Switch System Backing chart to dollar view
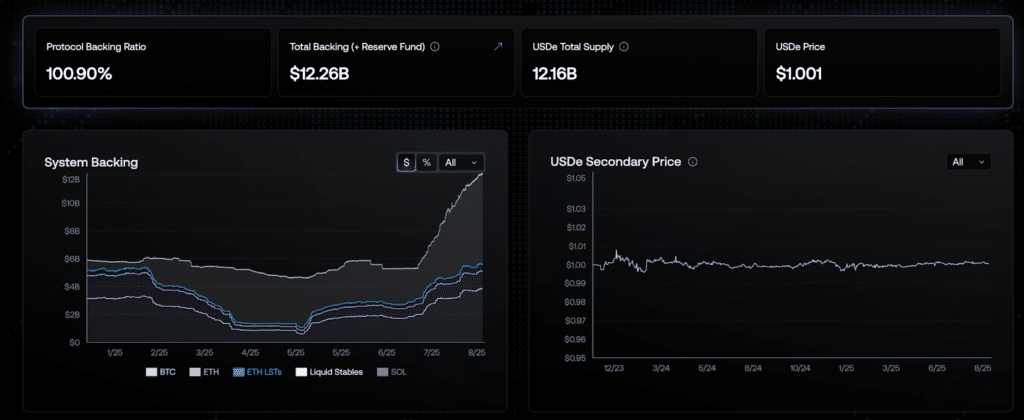The image size is (1024, 420). 406,163
